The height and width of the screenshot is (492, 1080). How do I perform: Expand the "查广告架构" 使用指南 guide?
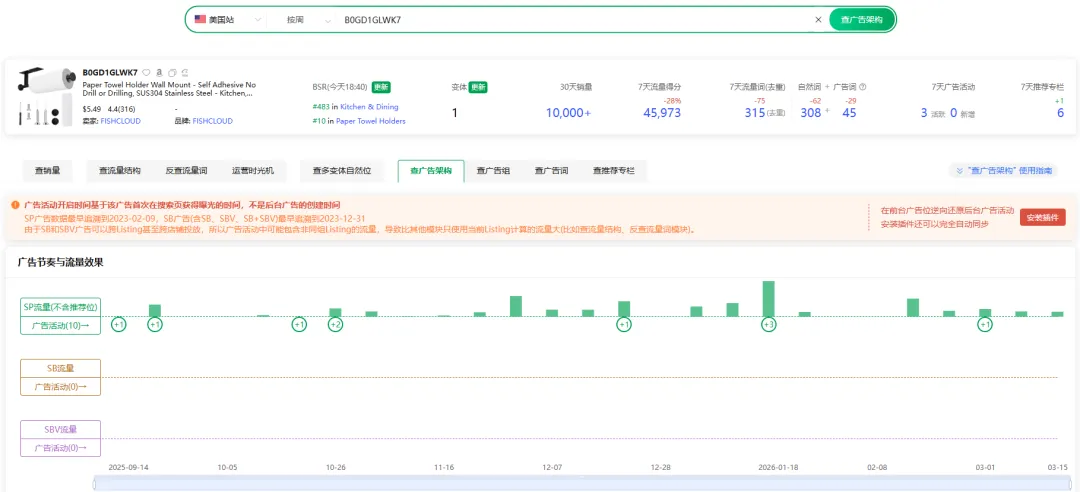[x=1005, y=171]
